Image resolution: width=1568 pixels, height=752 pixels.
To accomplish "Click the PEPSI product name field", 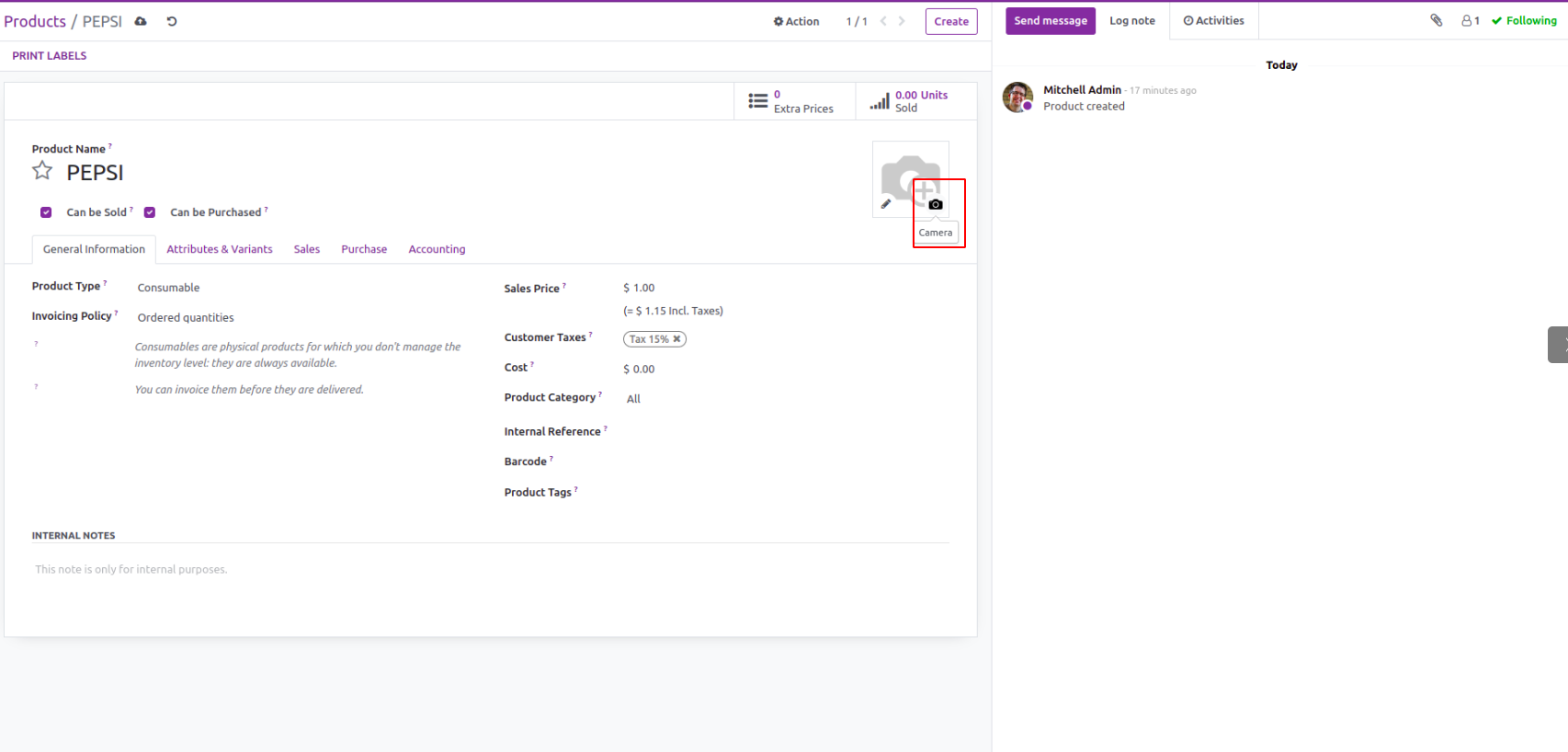I will [x=96, y=172].
